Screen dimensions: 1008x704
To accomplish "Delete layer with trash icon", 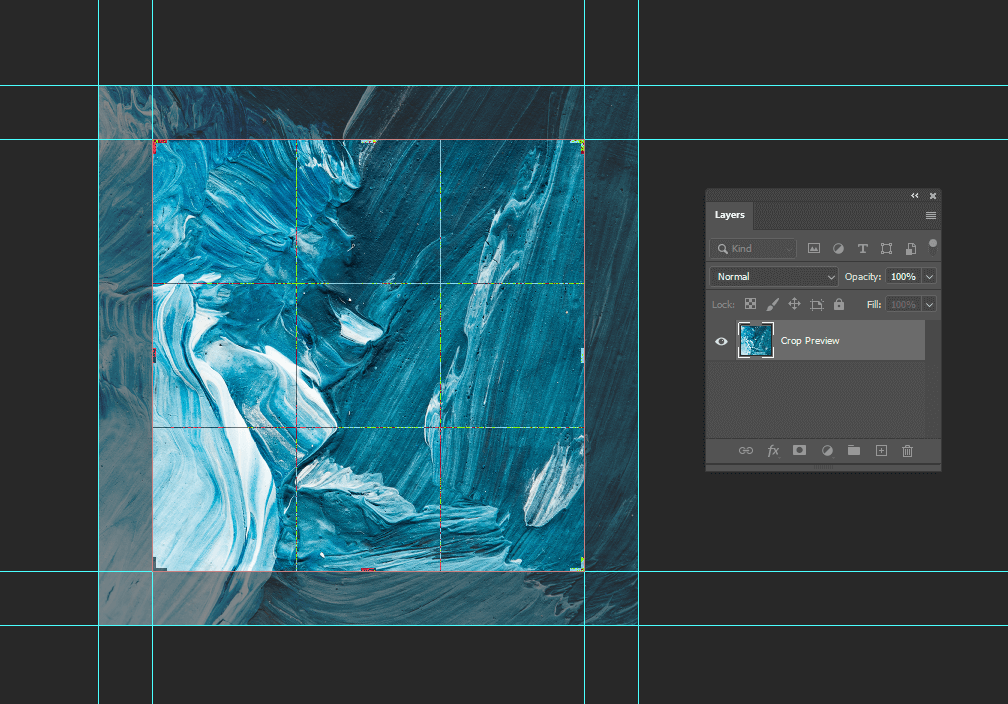I will coord(907,451).
